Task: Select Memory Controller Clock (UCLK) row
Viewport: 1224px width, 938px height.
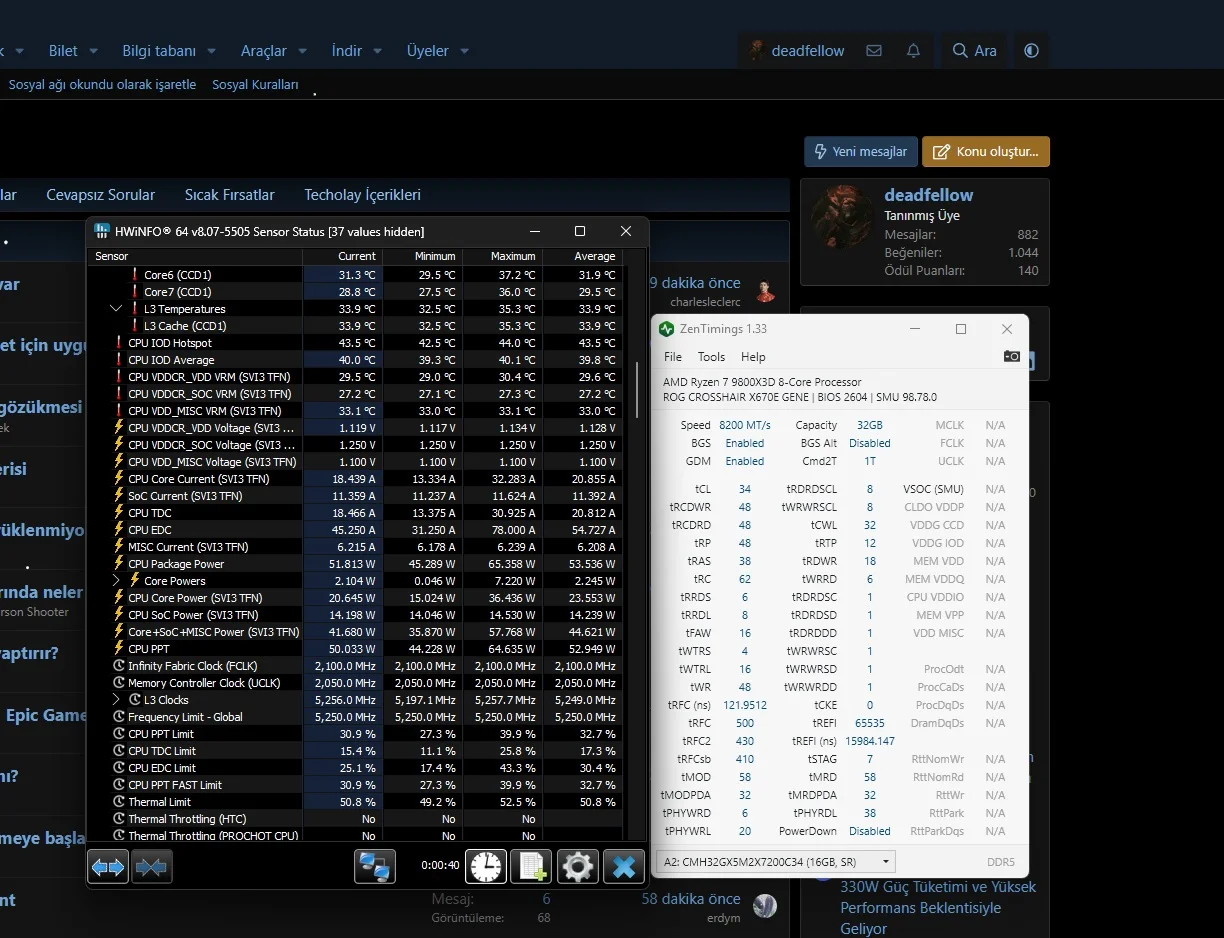Action: tap(355, 683)
